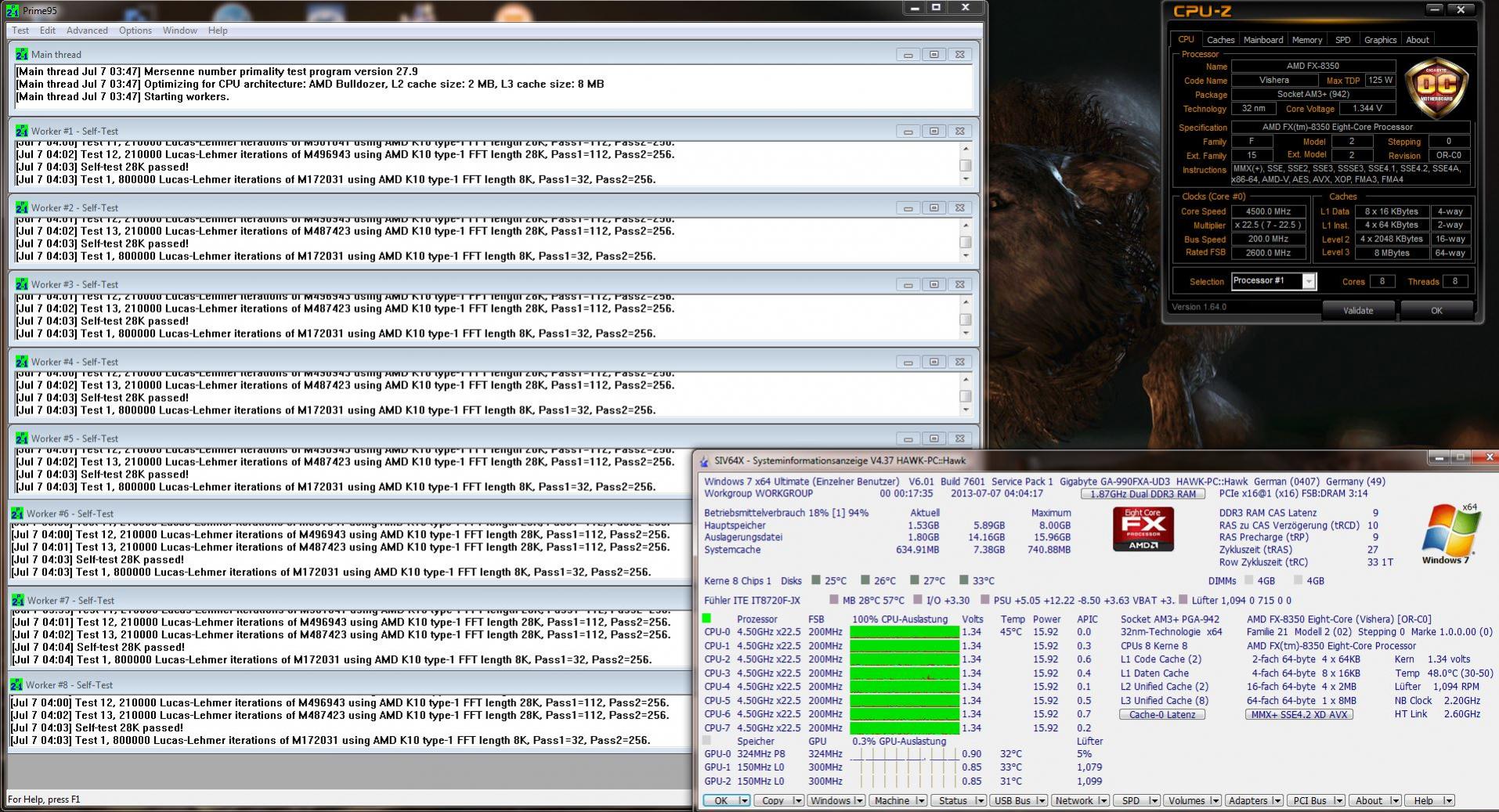Expand the Status button dropdown arrow in SIV
Viewport: 1499px width, 812px height.
[x=980, y=800]
